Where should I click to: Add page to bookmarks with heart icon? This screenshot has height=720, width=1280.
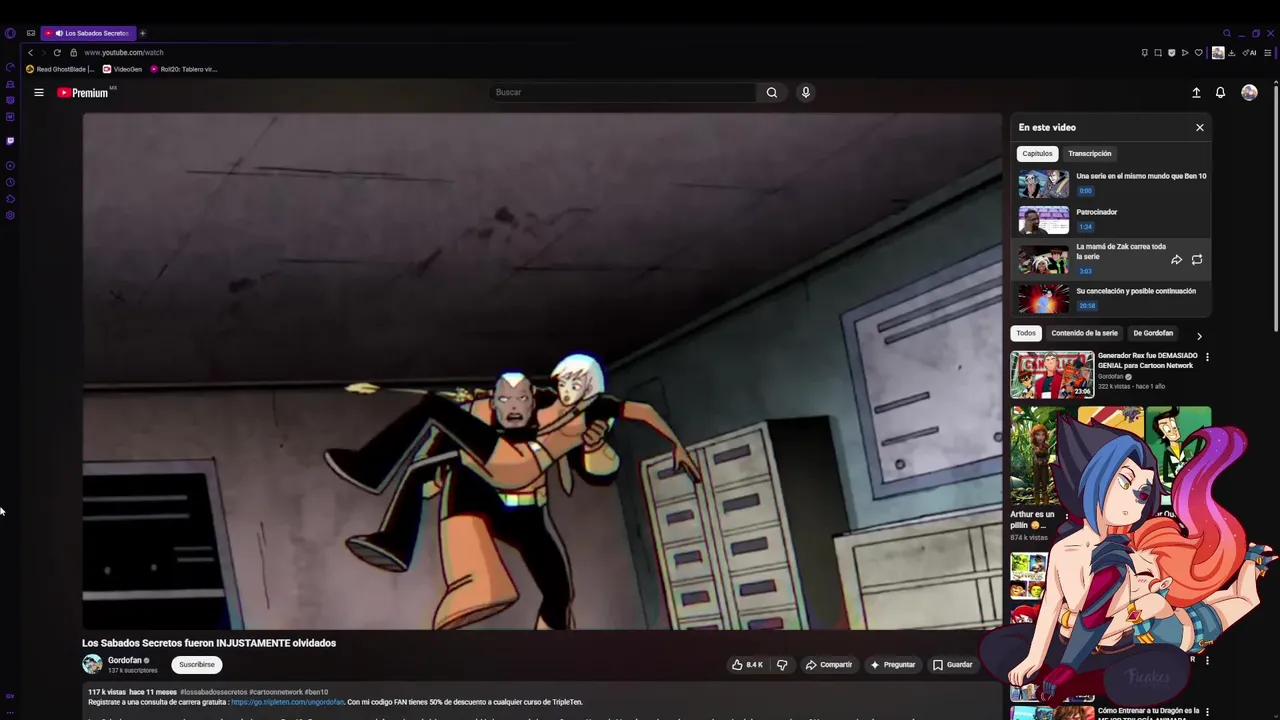click(1199, 53)
